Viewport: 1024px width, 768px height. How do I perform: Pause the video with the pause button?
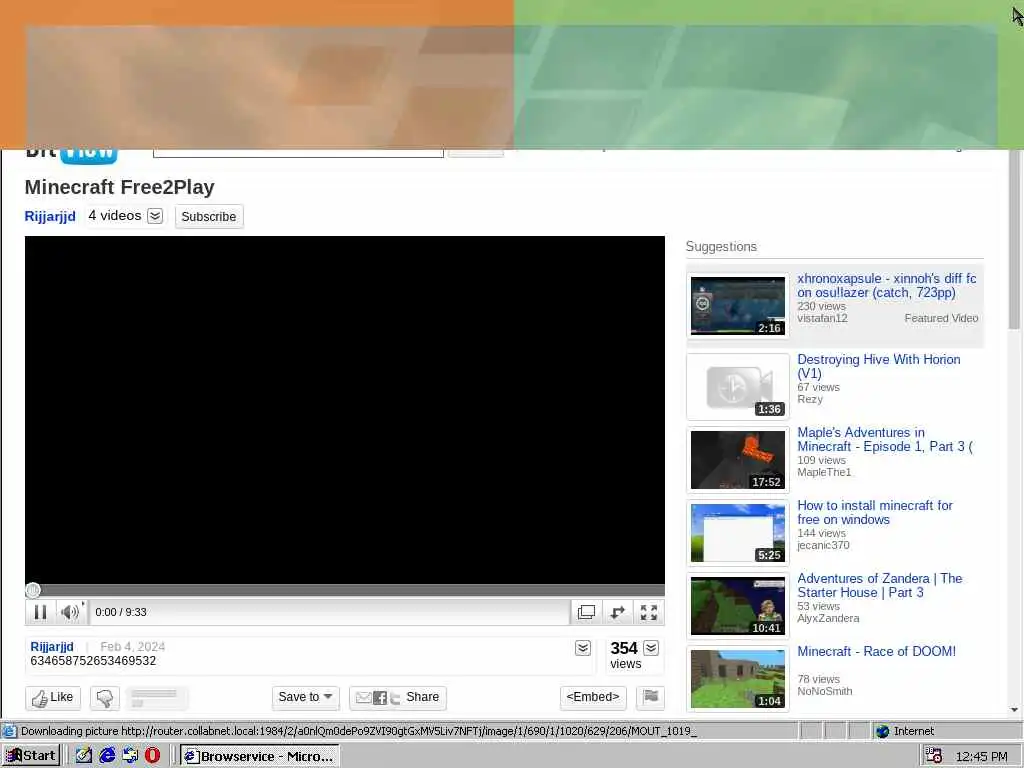pos(40,612)
